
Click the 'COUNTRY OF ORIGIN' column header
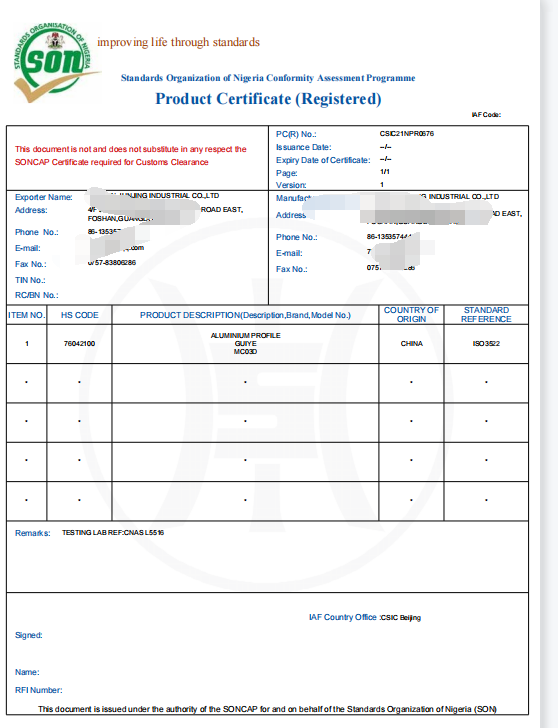411,315
